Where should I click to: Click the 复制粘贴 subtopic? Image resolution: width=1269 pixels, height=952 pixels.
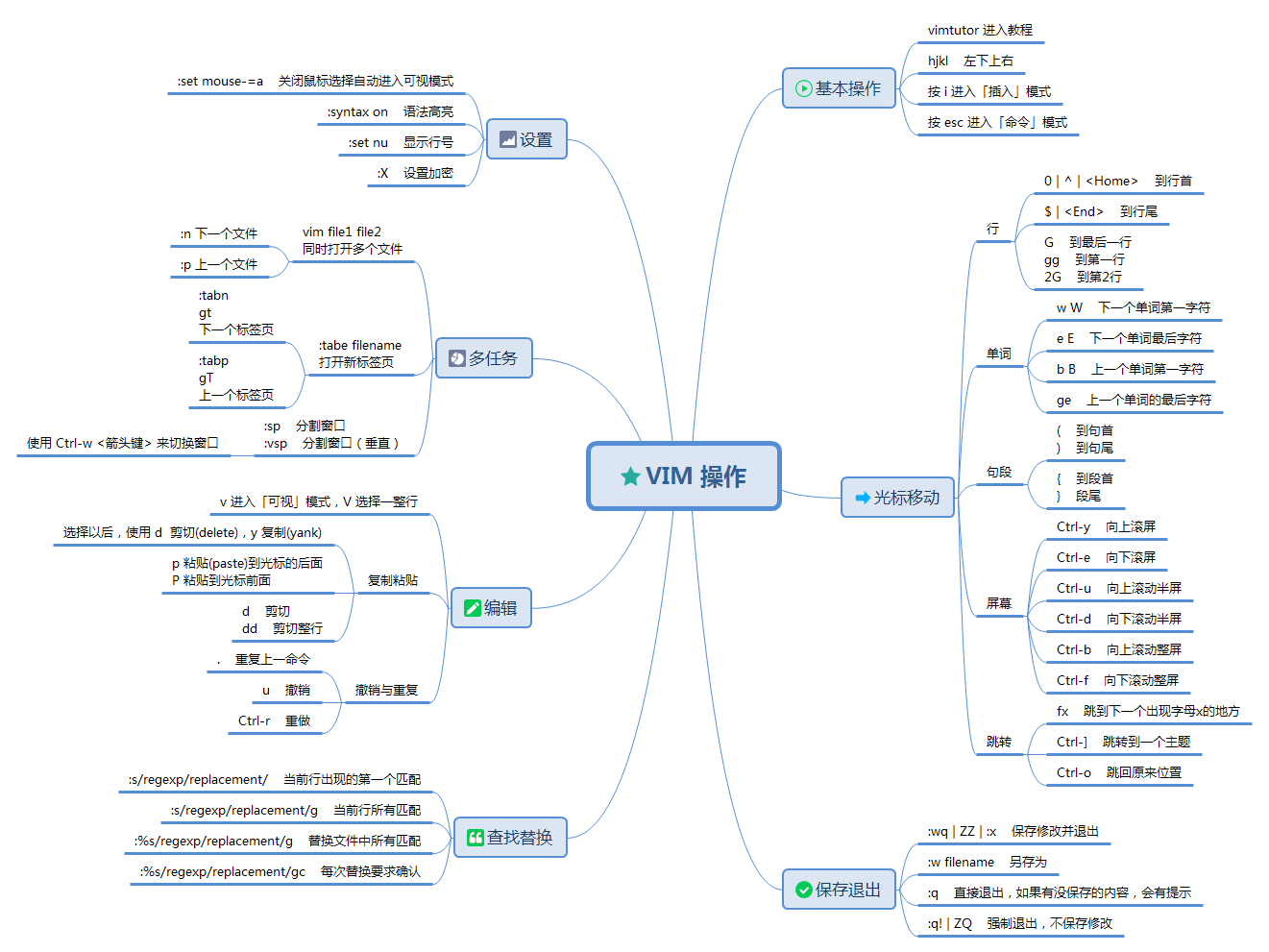point(393,580)
